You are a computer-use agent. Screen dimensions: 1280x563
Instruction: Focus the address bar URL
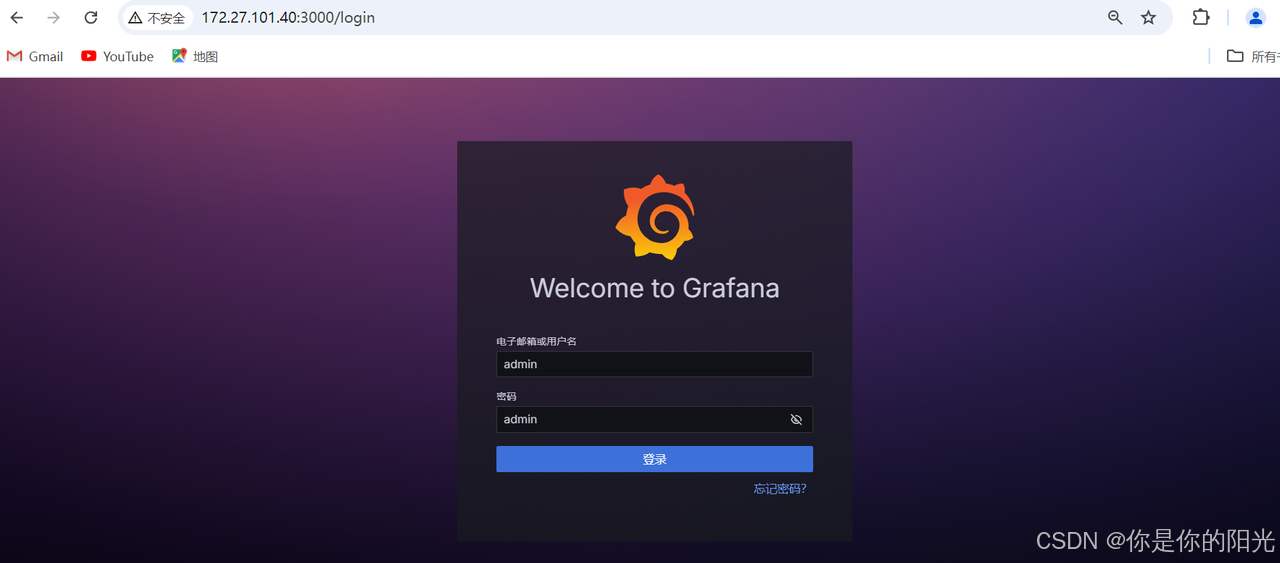[288, 18]
